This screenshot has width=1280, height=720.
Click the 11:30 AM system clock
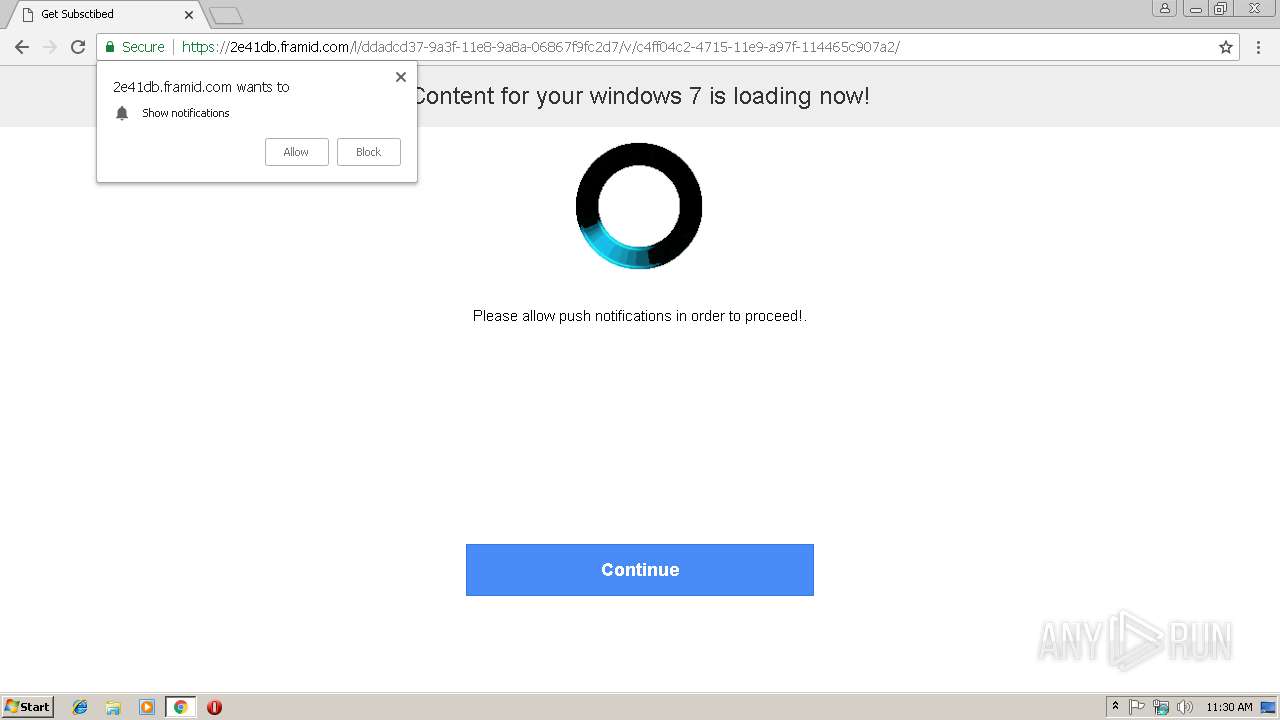[x=1229, y=707]
